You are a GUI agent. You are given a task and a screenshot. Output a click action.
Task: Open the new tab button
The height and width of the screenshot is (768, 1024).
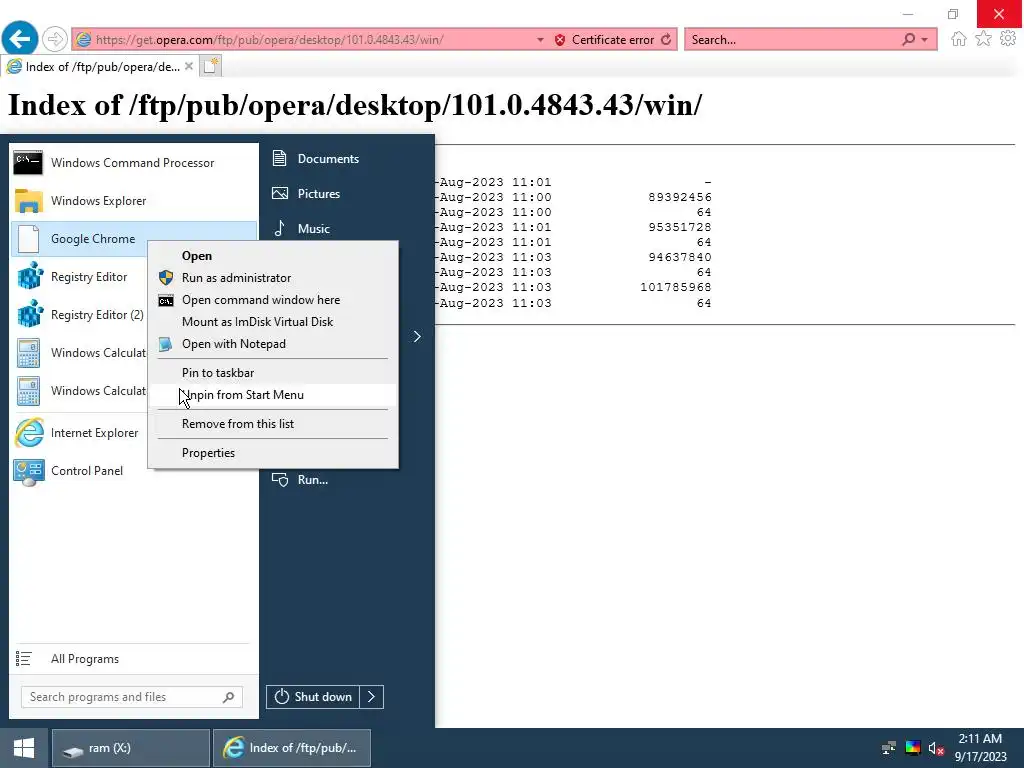pyautogui.click(x=210, y=66)
